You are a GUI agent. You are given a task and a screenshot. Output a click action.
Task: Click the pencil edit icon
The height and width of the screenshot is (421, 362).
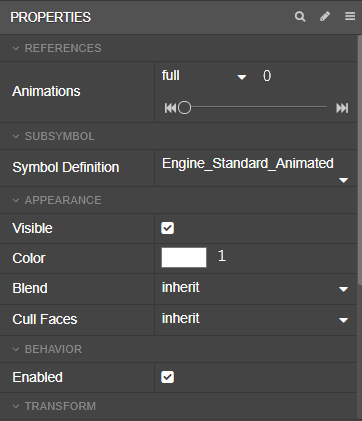point(325,16)
